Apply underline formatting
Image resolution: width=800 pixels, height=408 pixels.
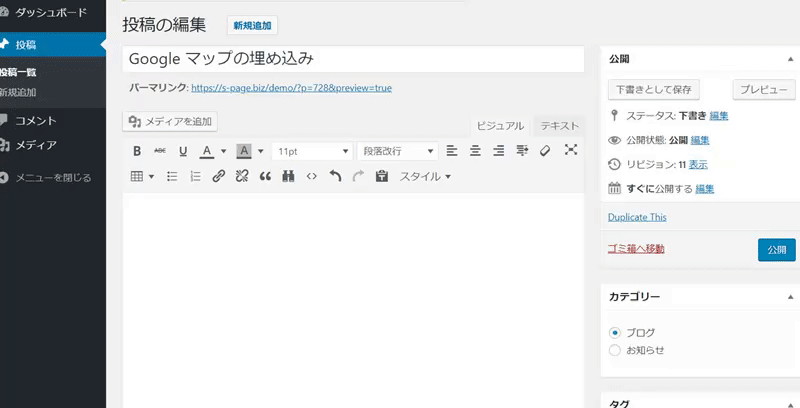(183, 151)
